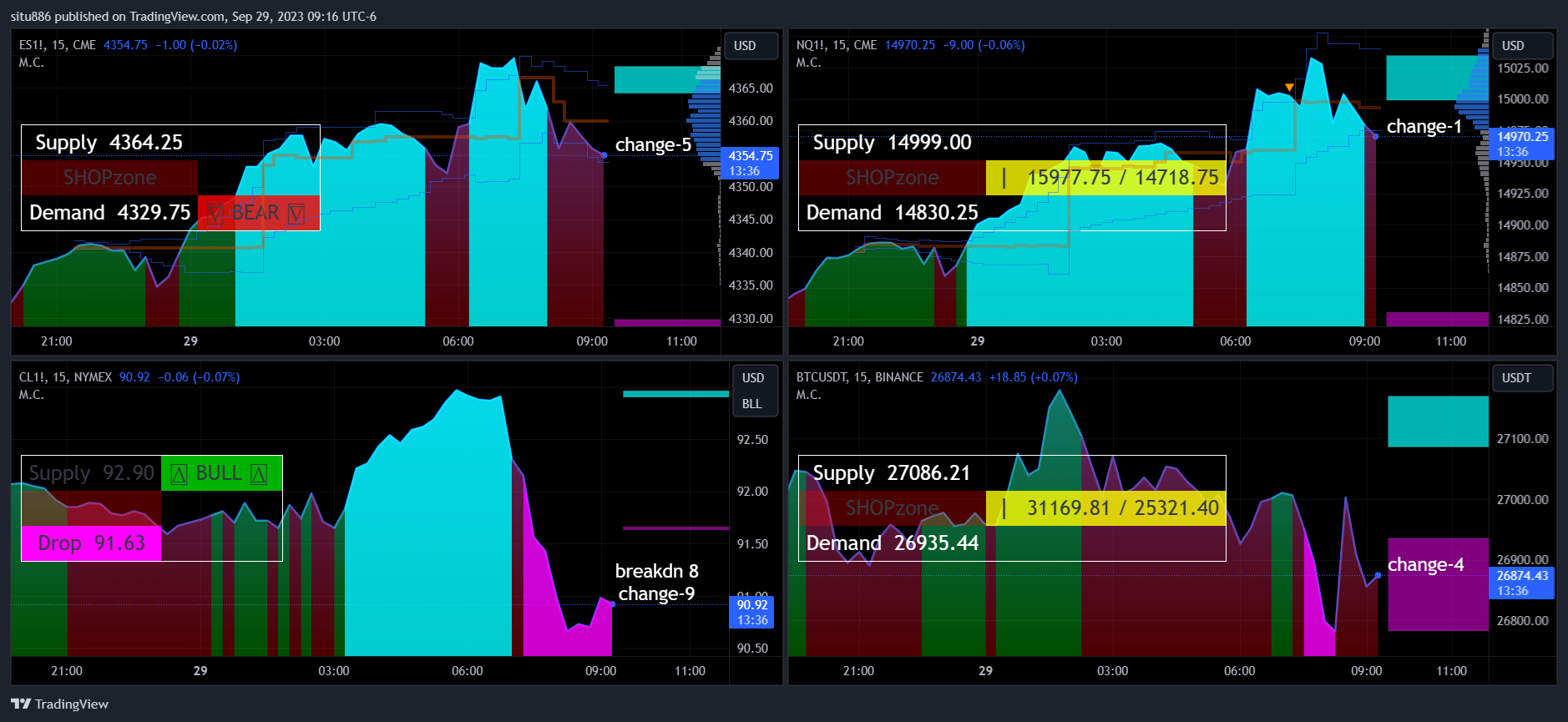Click the teal zone box on BTCUSDT chart
This screenshot has width=1568, height=722.
1438,422
